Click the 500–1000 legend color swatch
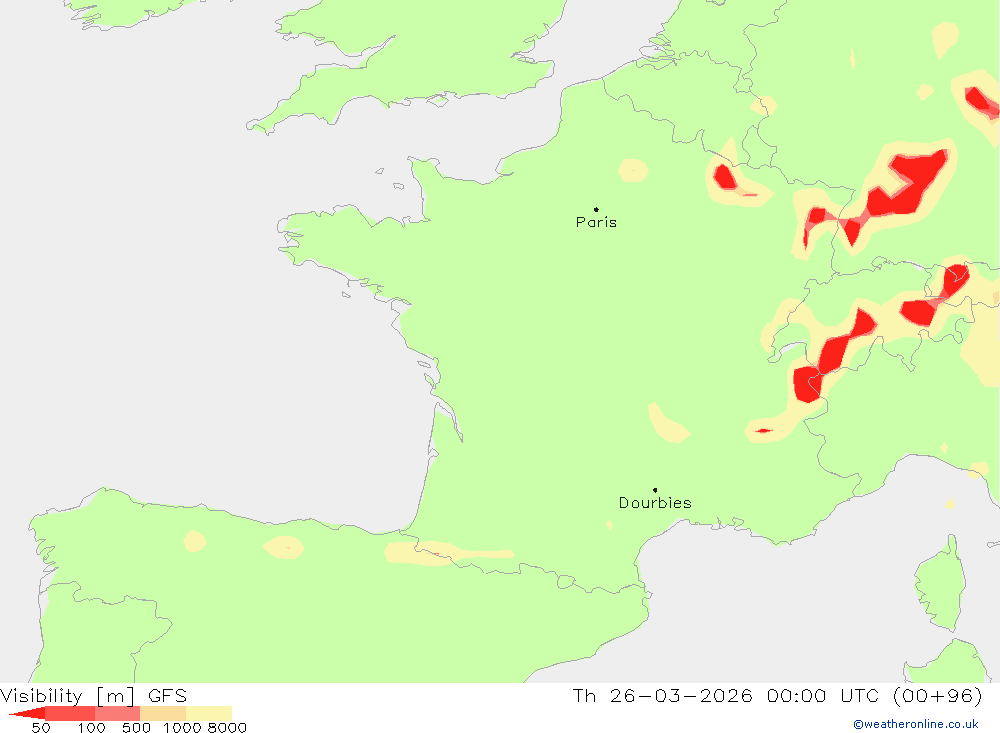This screenshot has width=1000, height=733. (163, 713)
